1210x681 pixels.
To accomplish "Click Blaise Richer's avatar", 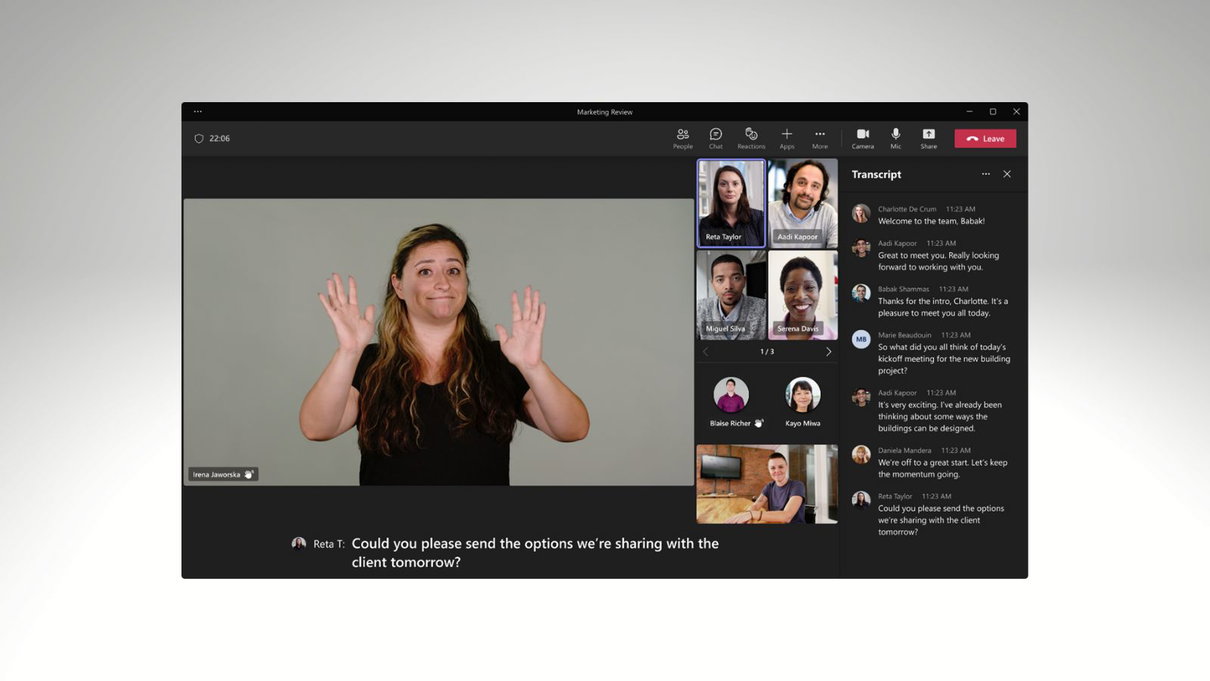I will 731,395.
